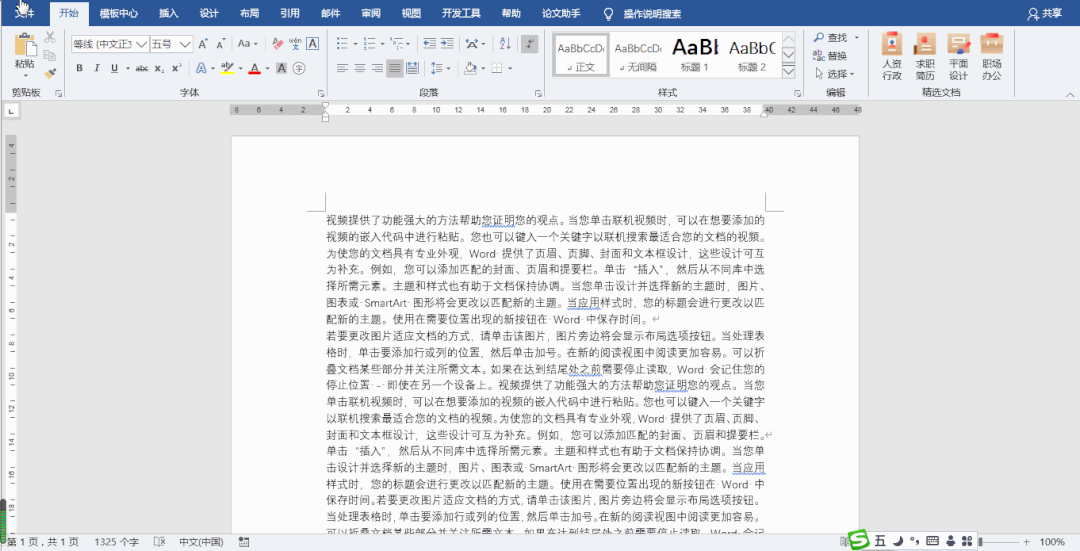The height and width of the screenshot is (551, 1080).
Task: Click the Paste (粘贴) clipboard icon
Action: pyautogui.click(x=25, y=45)
